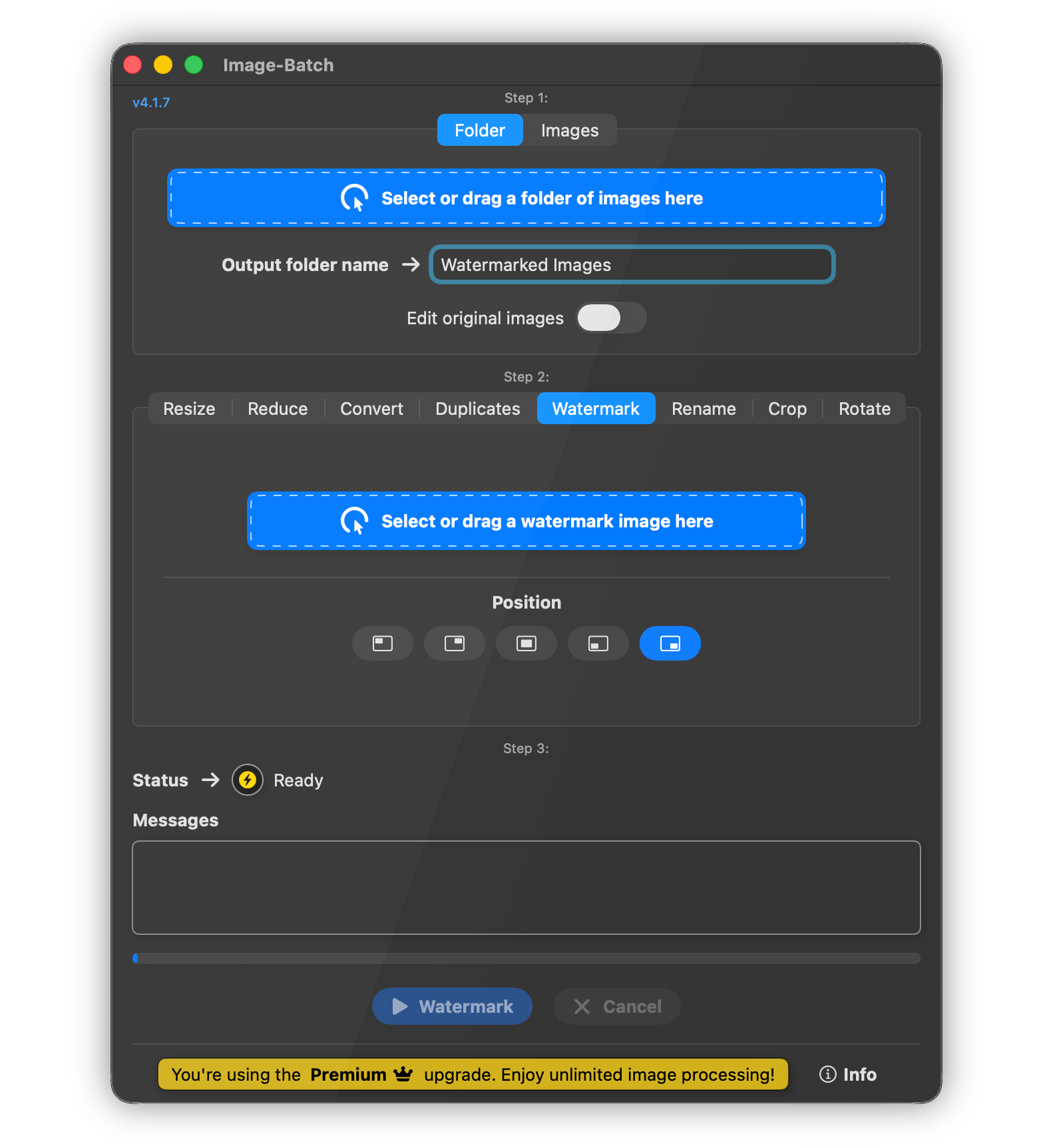This screenshot has height=1148, width=1053.
Task: Click the Position heading
Action: (x=526, y=603)
